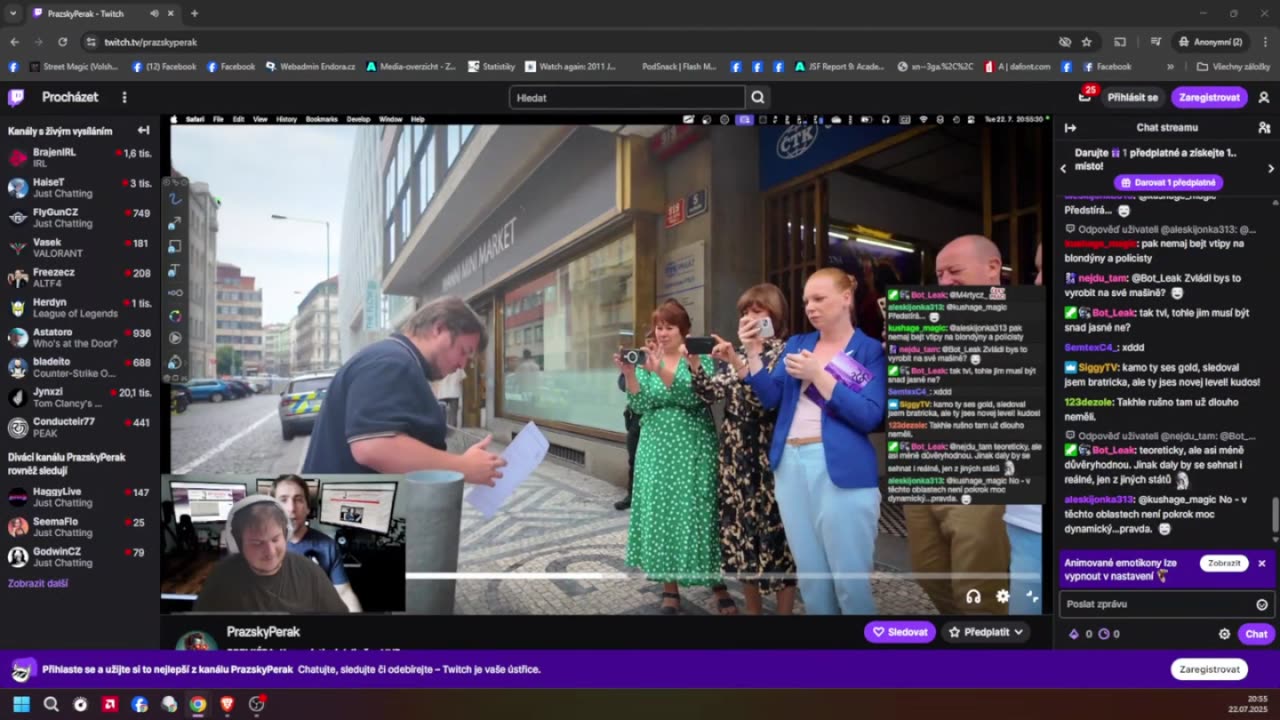Reload the Twitch page

click(x=62, y=42)
